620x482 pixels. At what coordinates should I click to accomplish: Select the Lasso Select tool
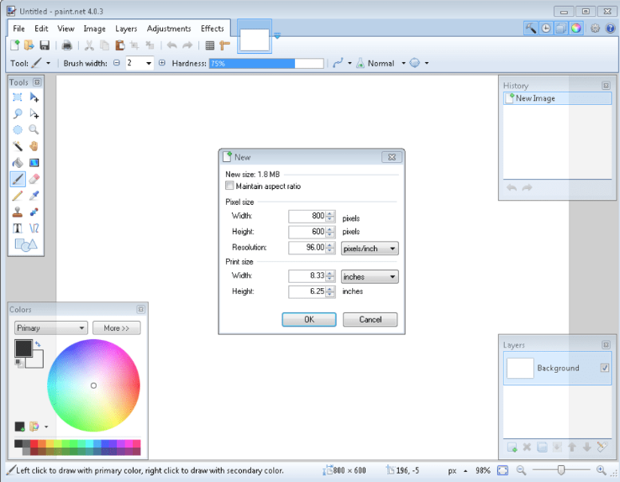(17, 114)
